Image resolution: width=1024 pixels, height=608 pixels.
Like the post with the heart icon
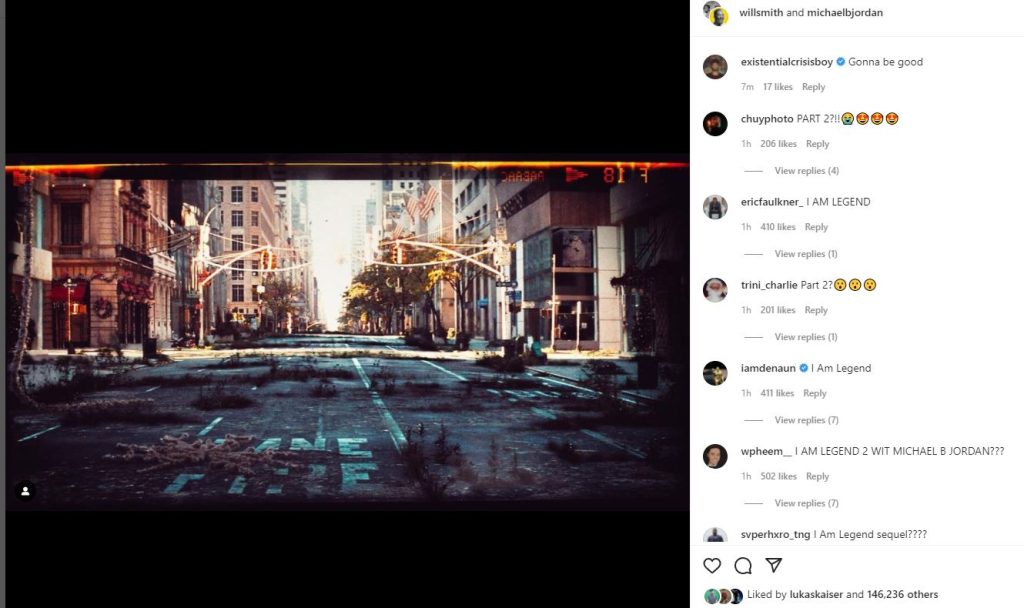pyautogui.click(x=712, y=566)
